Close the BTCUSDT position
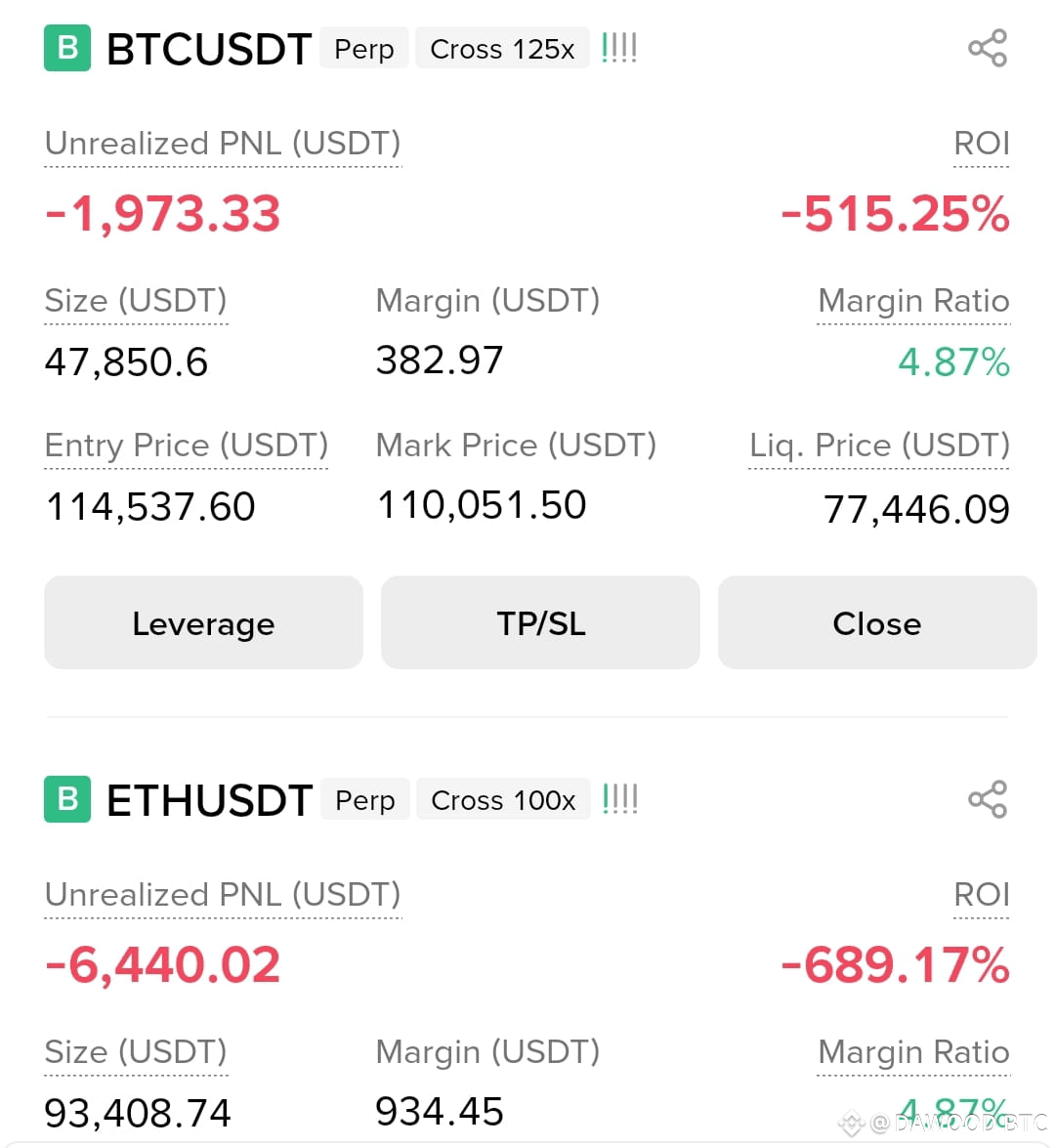 coord(877,623)
